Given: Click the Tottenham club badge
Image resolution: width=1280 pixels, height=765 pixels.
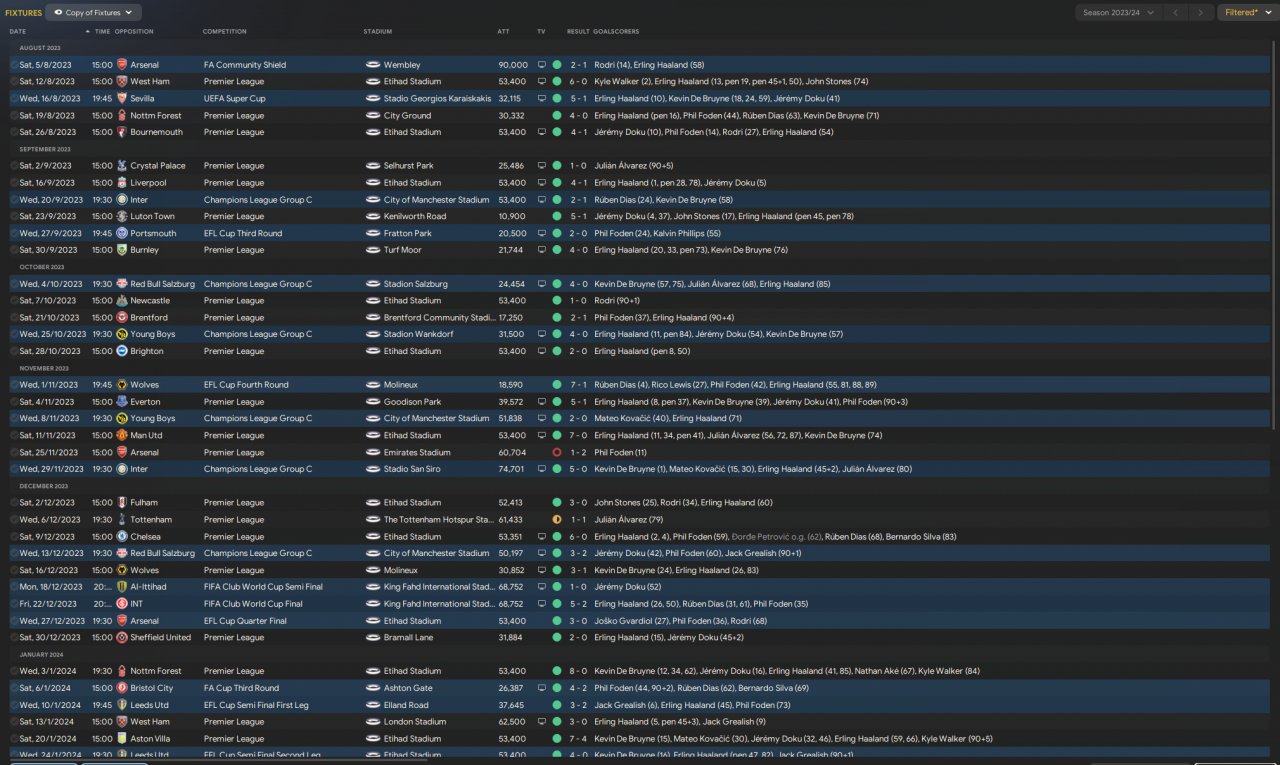Looking at the screenshot, I should point(122,520).
